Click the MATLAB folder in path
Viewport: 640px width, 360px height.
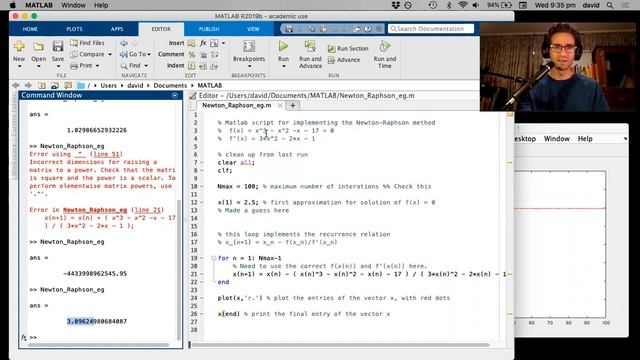(210, 85)
